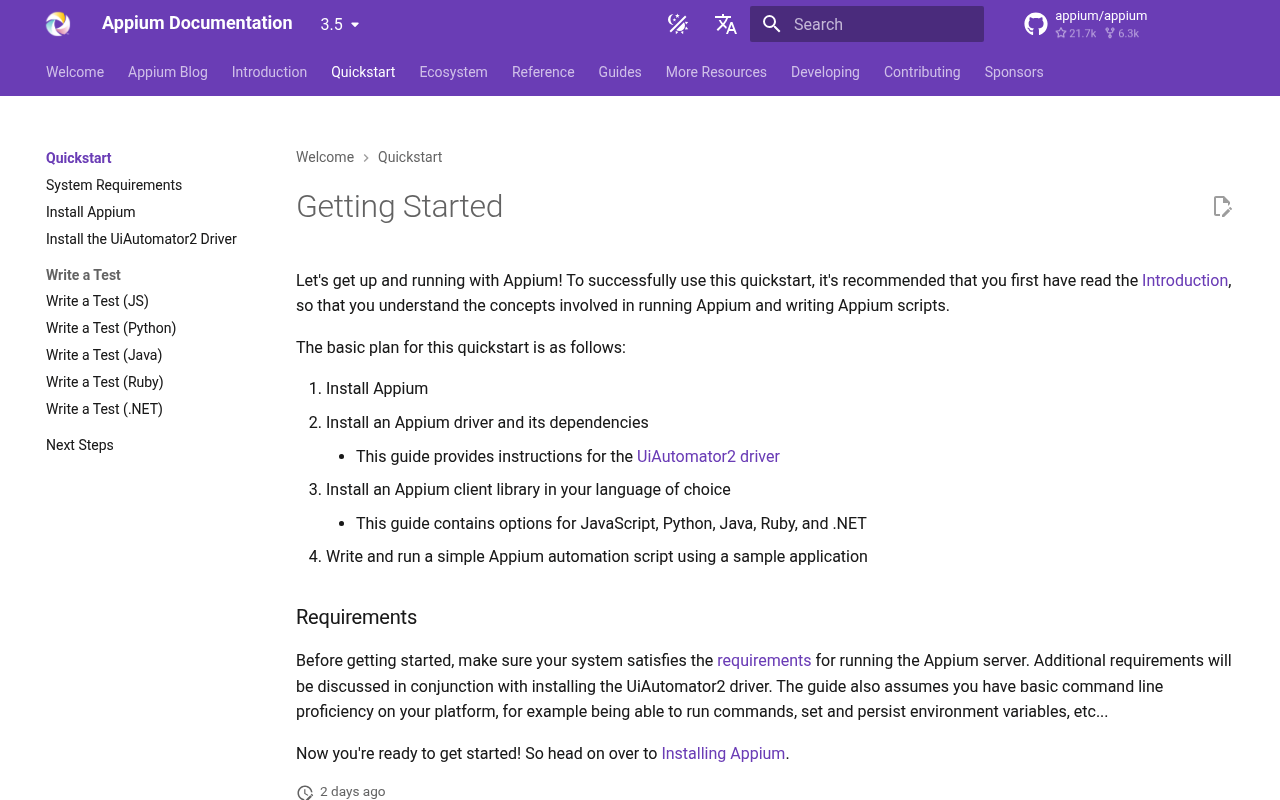The width and height of the screenshot is (1280, 800).
Task: Open Write a Test (JS) page
Action: coord(97,301)
